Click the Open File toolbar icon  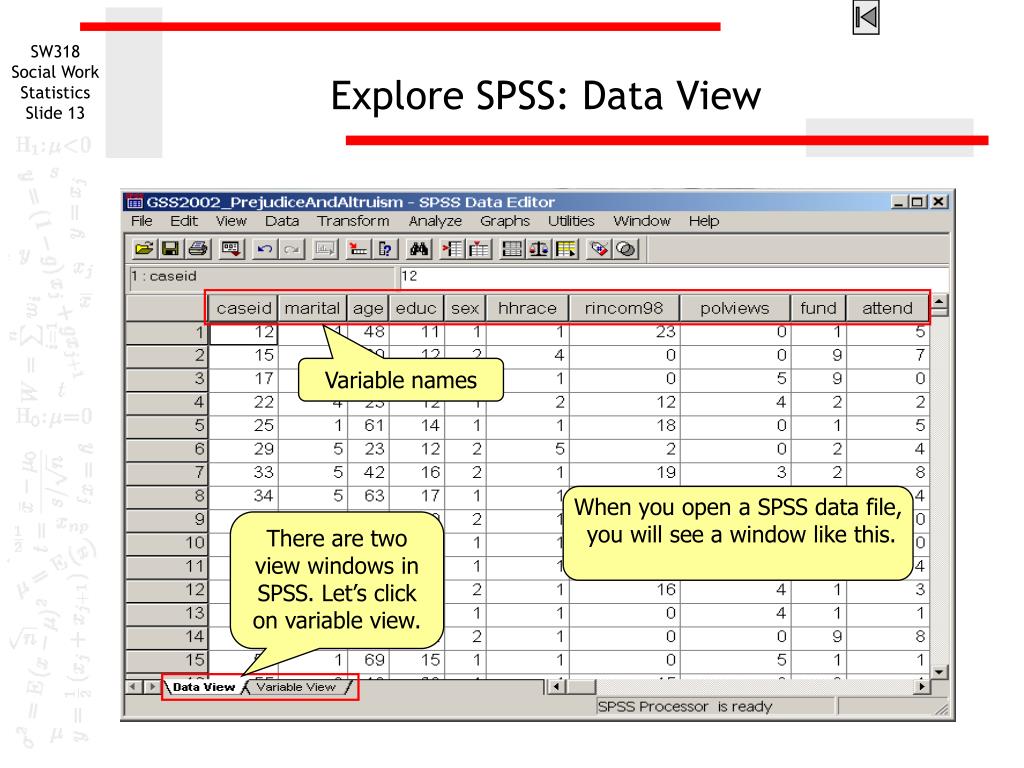pyautogui.click(x=144, y=249)
